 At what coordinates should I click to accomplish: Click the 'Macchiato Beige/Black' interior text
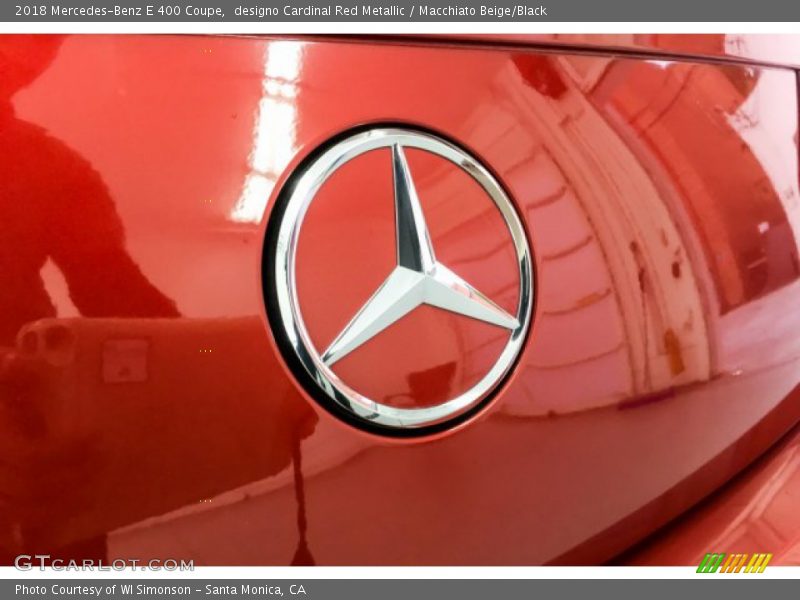(x=483, y=11)
